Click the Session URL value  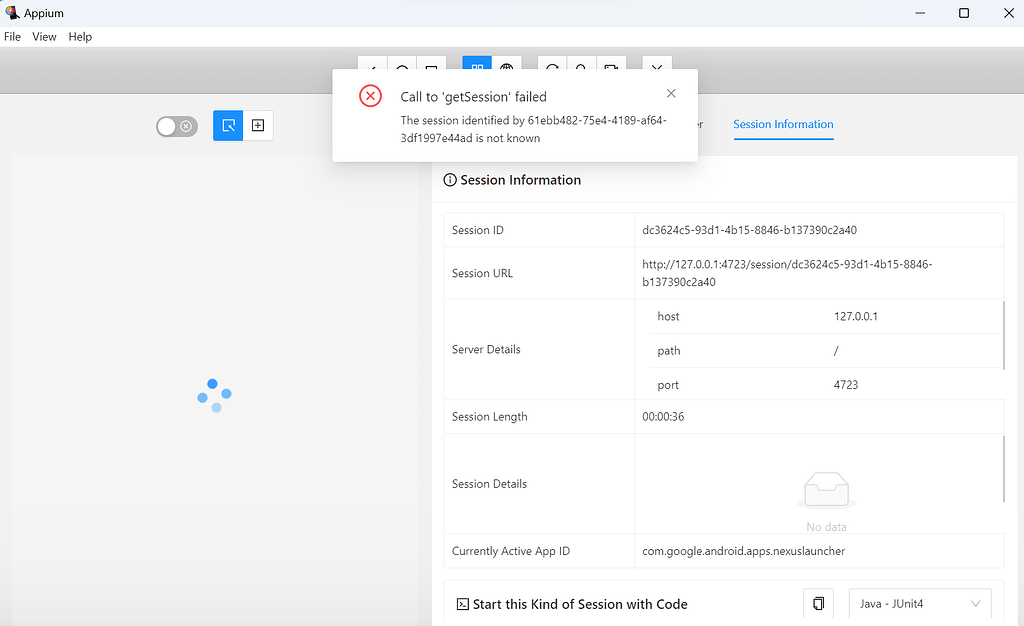pyautogui.click(x=787, y=273)
